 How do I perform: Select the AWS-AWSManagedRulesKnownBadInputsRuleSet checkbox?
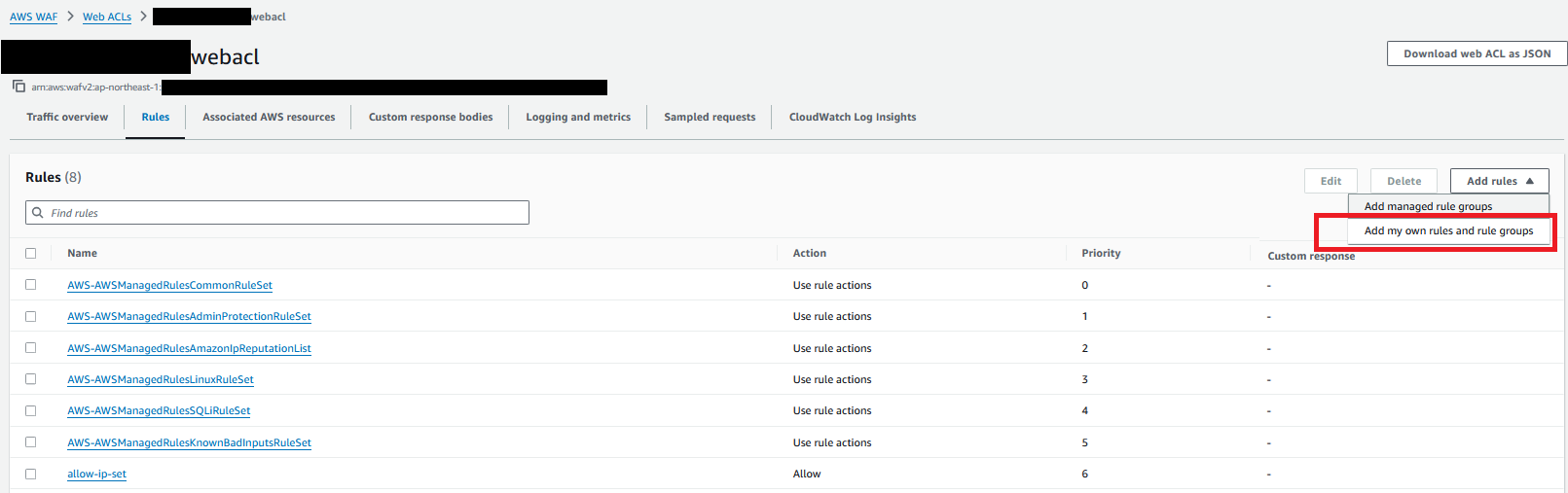(x=30, y=441)
